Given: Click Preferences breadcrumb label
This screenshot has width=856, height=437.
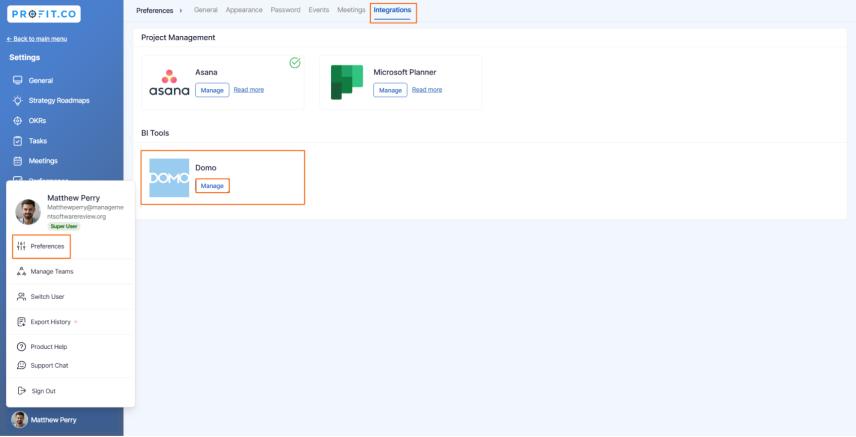Looking at the screenshot, I should click(154, 10).
